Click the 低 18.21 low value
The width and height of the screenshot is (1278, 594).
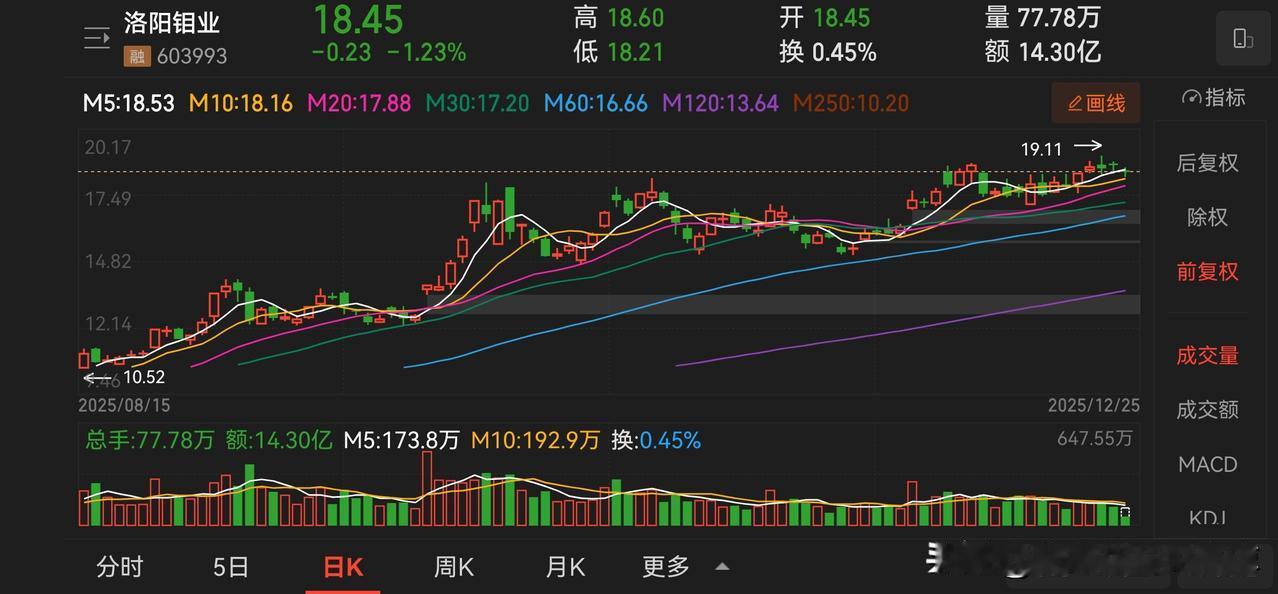coord(619,51)
